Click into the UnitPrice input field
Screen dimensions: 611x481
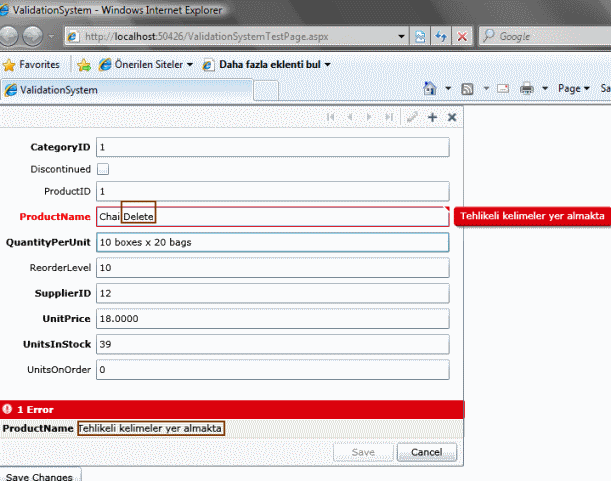(272, 319)
